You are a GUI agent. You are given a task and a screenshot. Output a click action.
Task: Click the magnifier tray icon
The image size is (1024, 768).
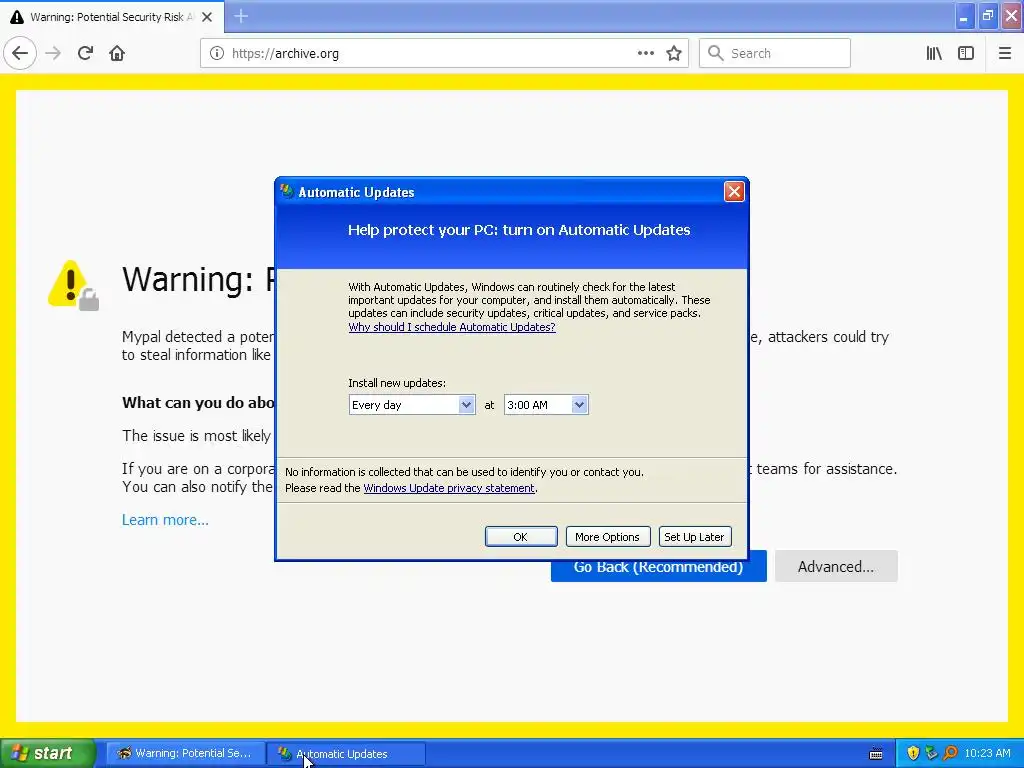click(950, 753)
